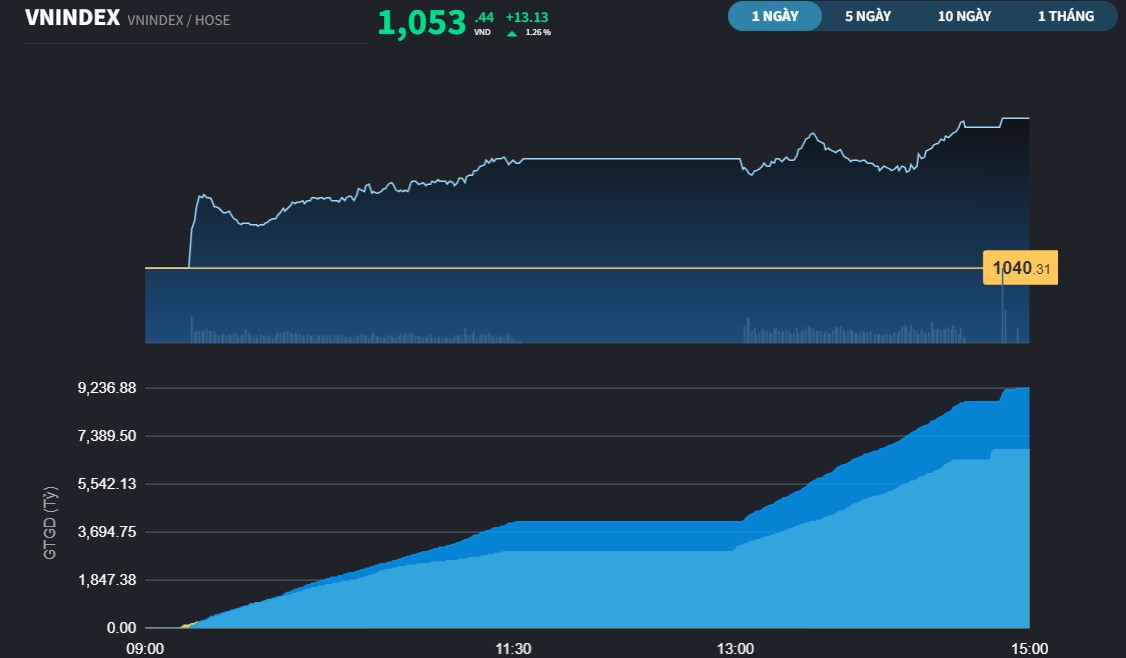Click the 09:00 time label on the axis
Image resolution: width=1126 pixels, height=658 pixels.
tap(146, 648)
